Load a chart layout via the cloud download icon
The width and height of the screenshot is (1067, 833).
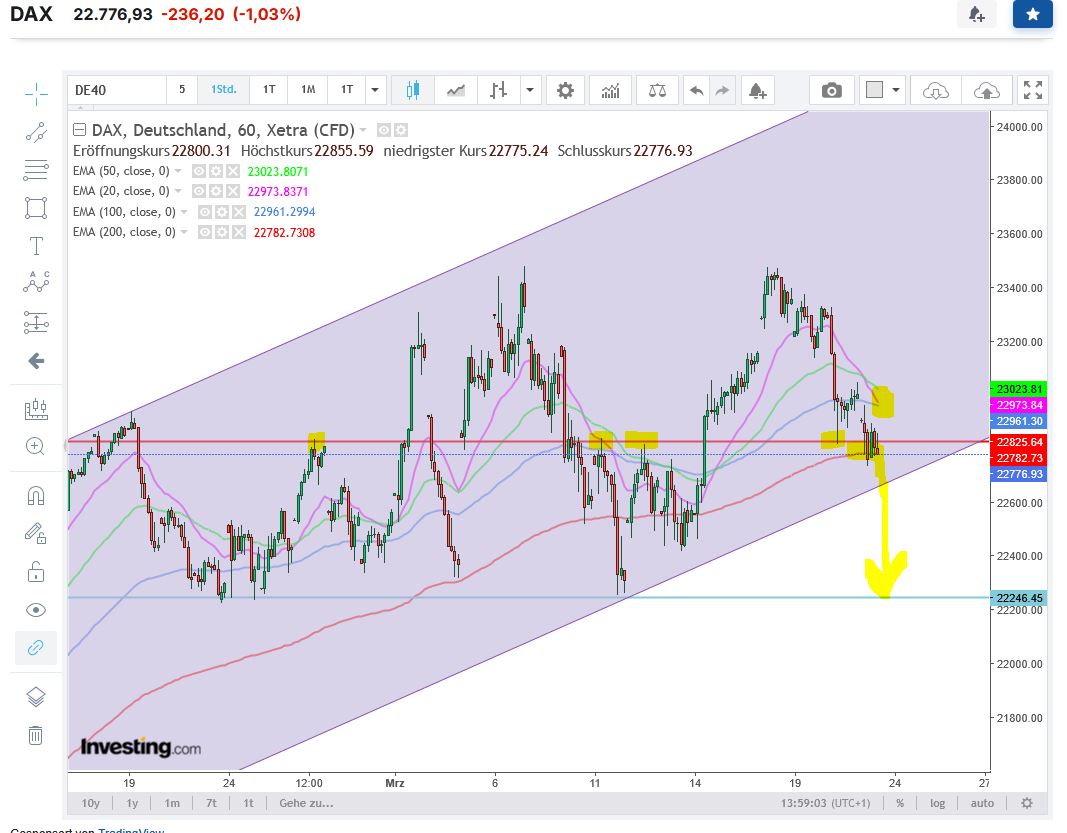935,90
